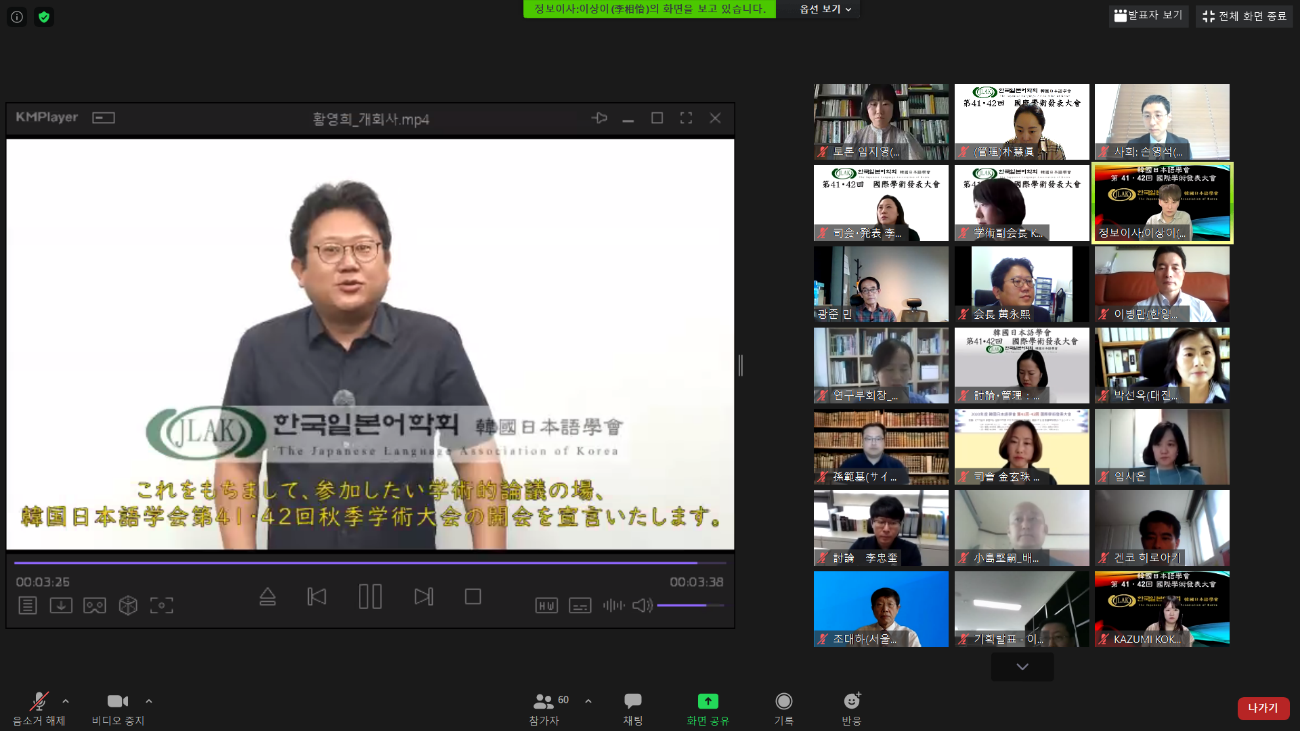Open the audio equalizer waveform icon

[x=613, y=605]
